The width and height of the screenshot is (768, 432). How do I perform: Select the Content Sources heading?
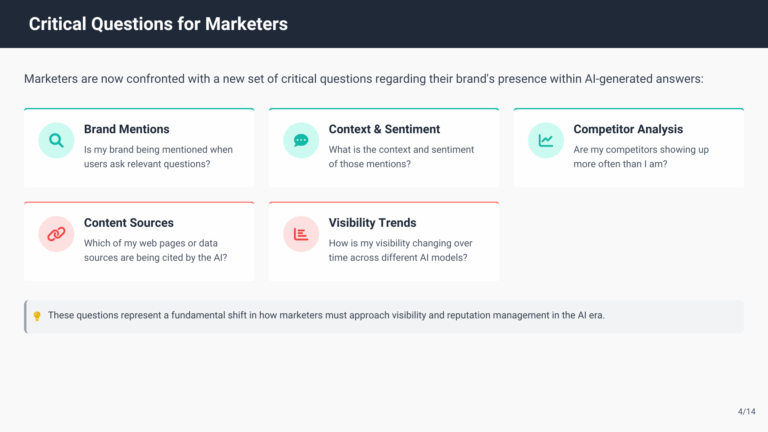coord(128,223)
